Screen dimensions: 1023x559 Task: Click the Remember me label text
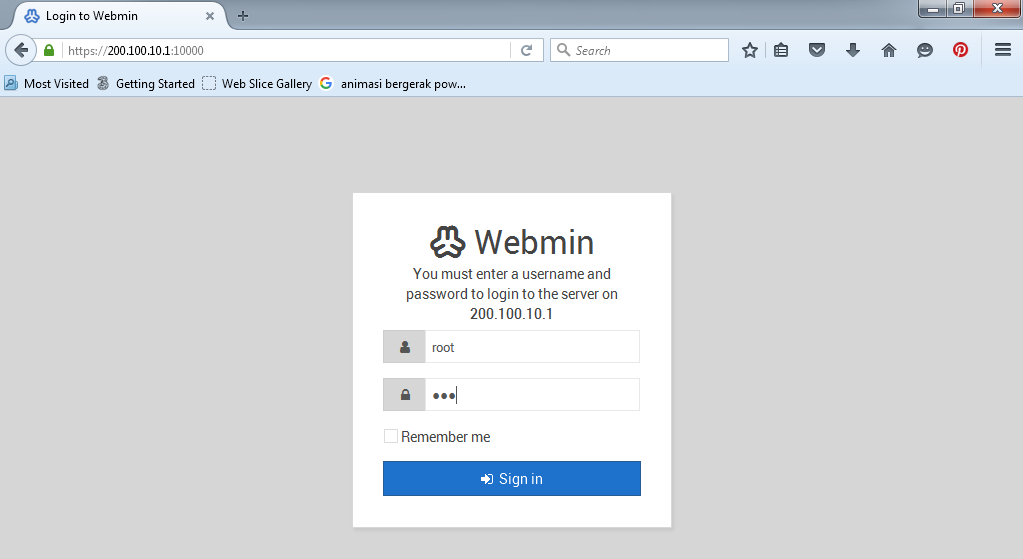[446, 437]
